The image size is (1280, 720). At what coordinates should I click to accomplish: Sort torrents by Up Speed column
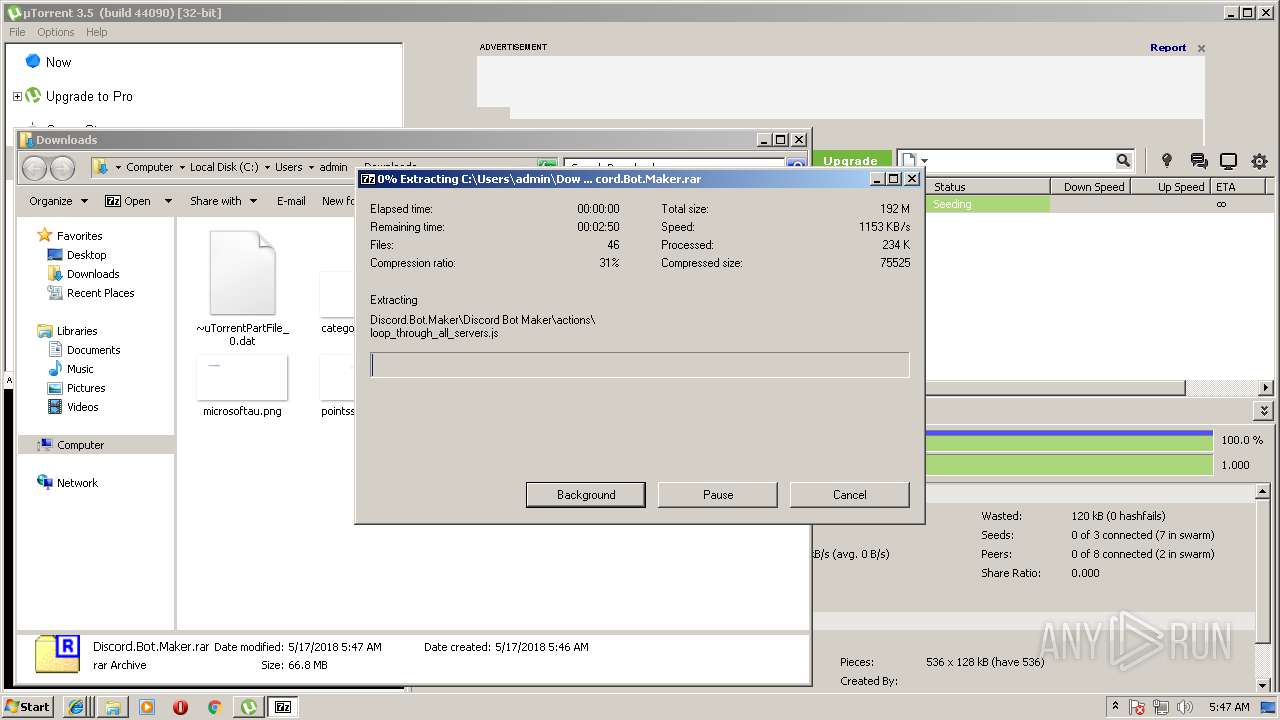[x=1172, y=187]
